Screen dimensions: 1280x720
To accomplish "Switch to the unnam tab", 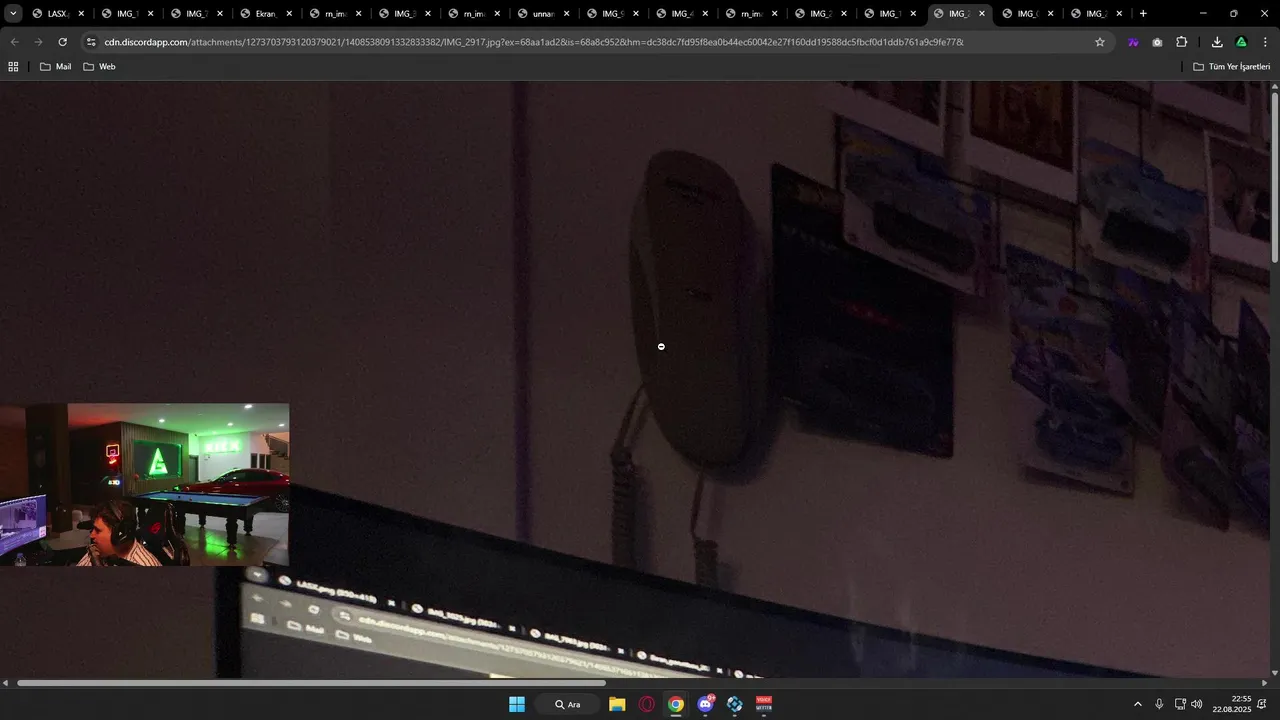I will pos(542,14).
